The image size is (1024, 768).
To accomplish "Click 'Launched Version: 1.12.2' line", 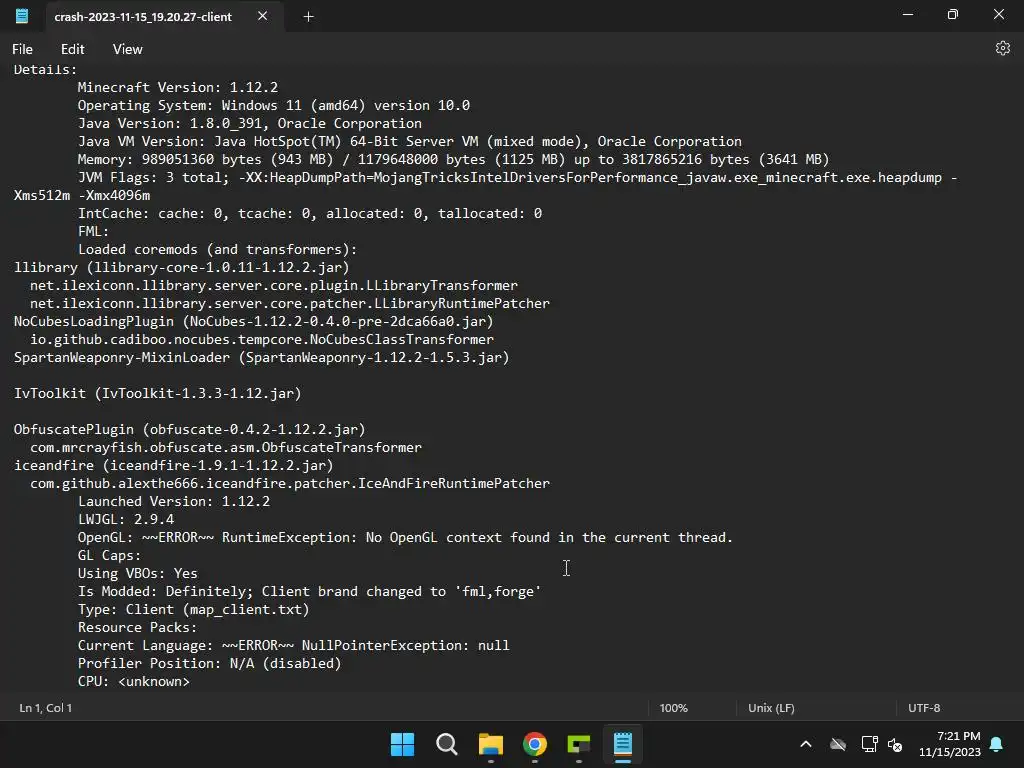I will 174,502.
